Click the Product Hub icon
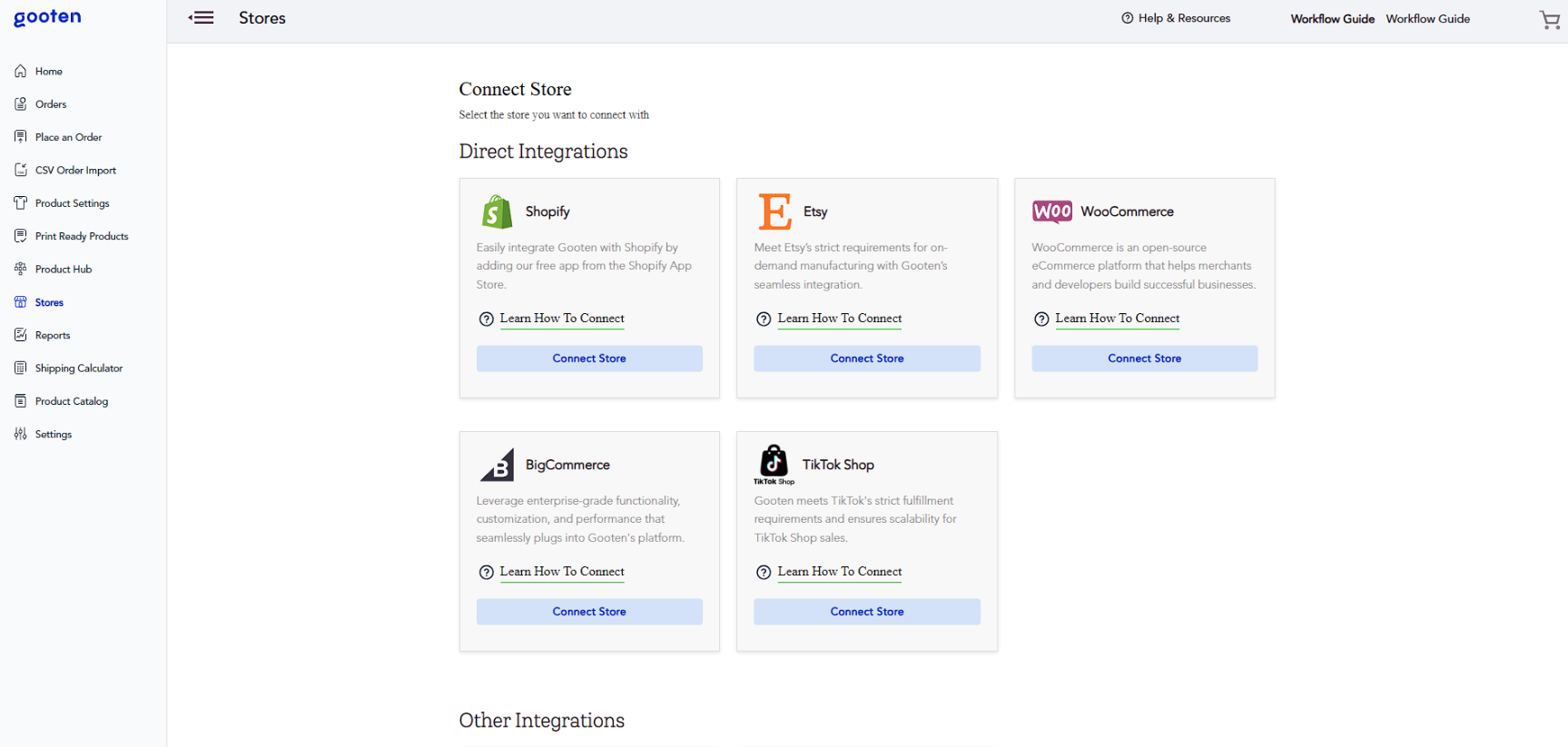The height and width of the screenshot is (747, 1568). [x=21, y=269]
